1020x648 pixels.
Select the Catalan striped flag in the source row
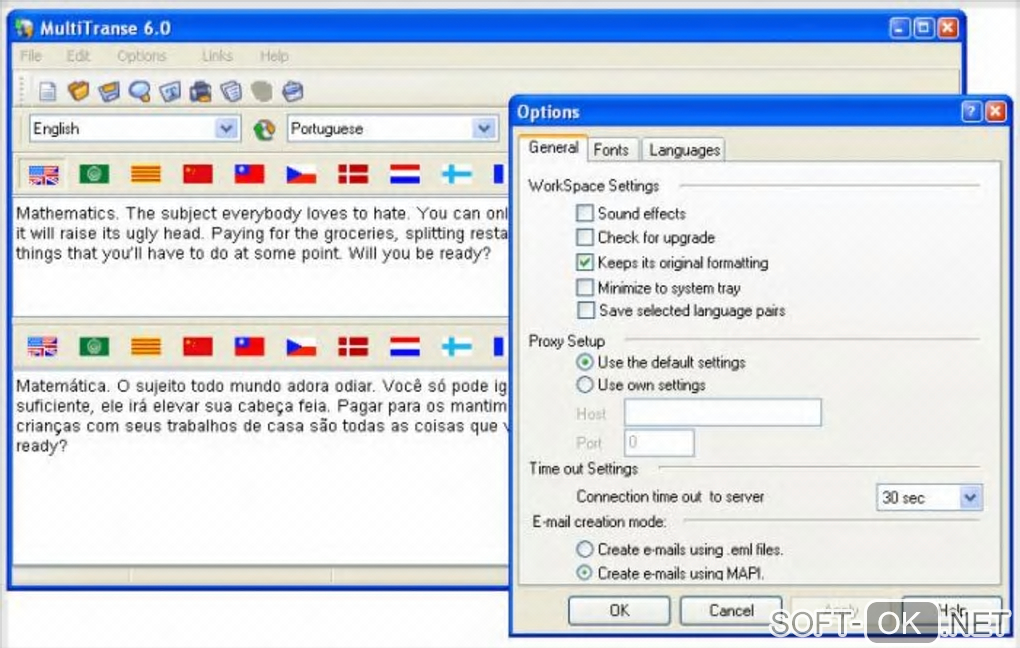146,174
